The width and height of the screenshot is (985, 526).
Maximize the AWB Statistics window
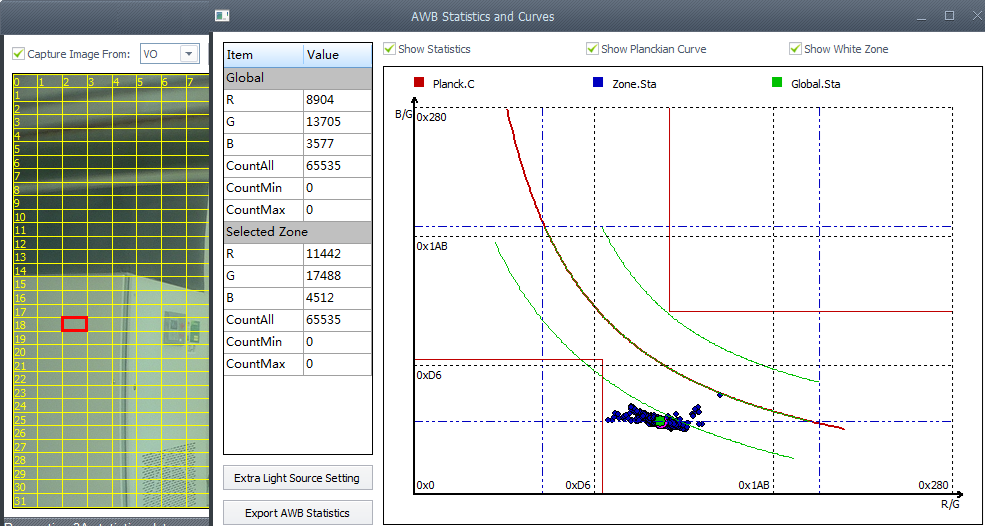click(x=949, y=16)
